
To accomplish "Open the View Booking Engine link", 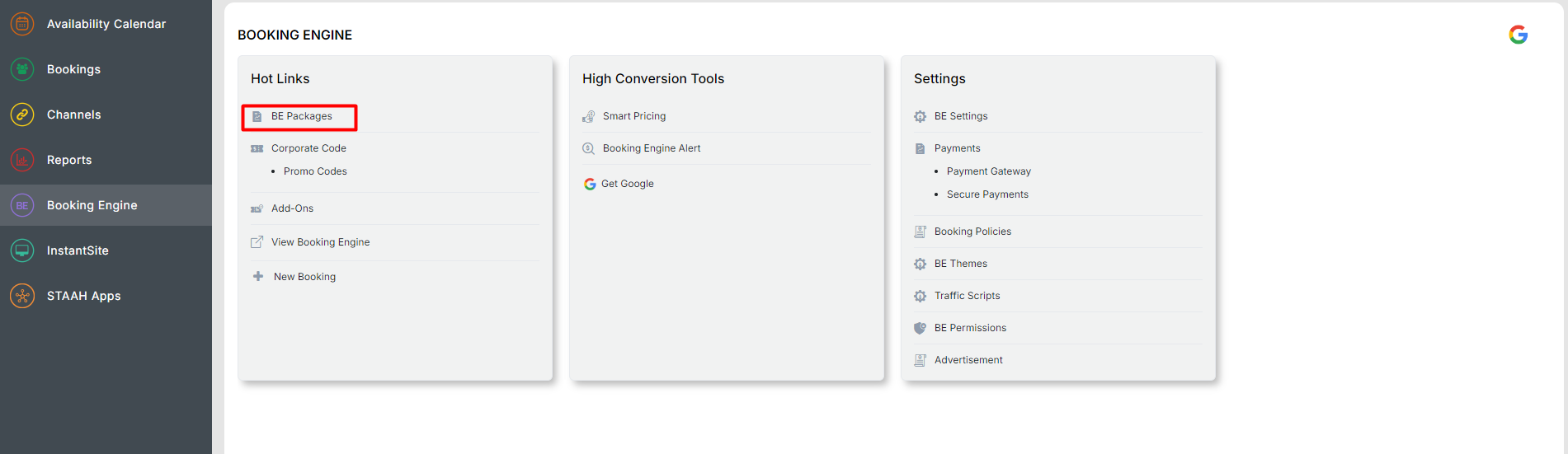I will tap(320, 242).
